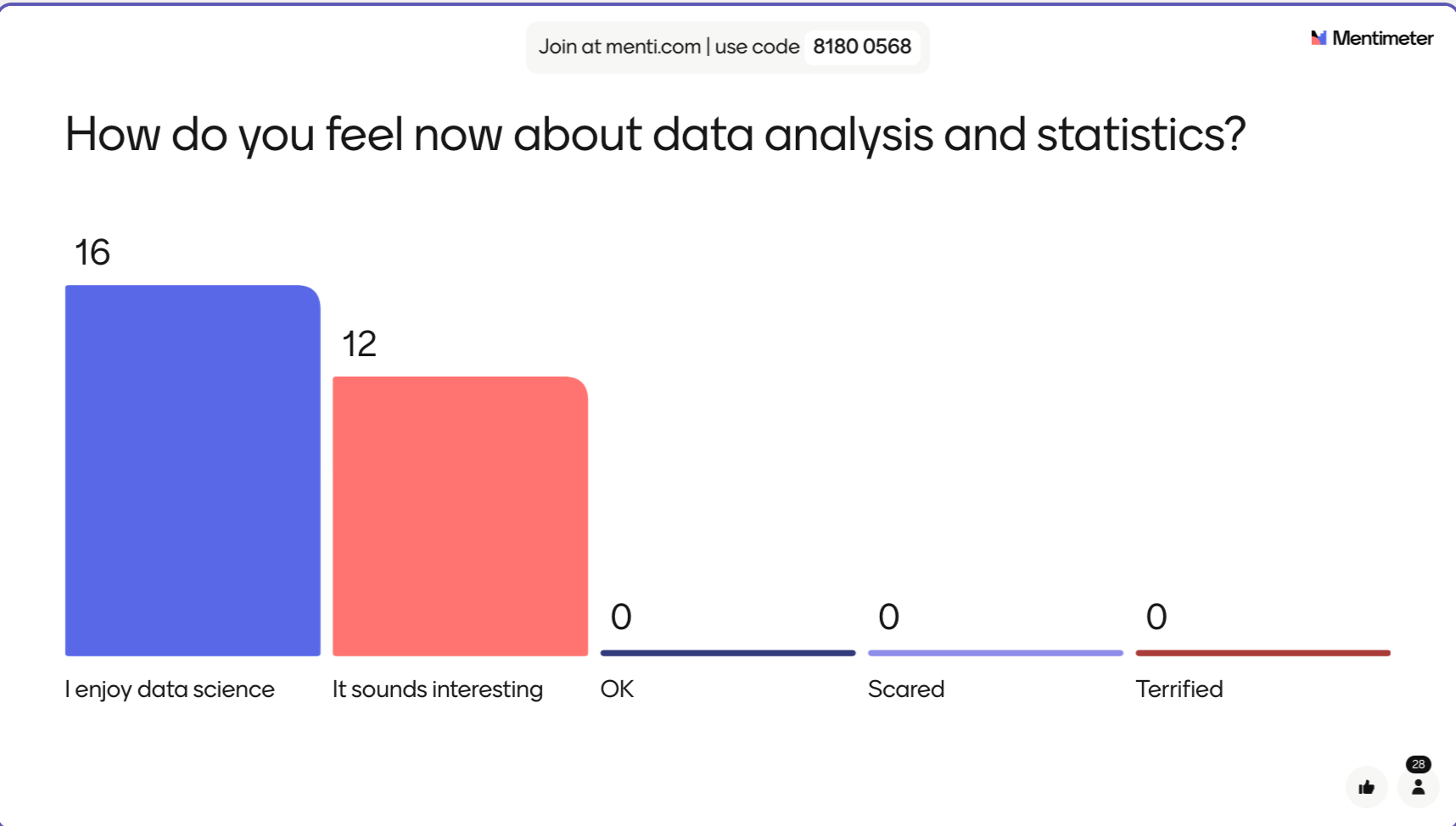Click the 'It sounds interesting' label
1456x826 pixels.
click(x=438, y=689)
